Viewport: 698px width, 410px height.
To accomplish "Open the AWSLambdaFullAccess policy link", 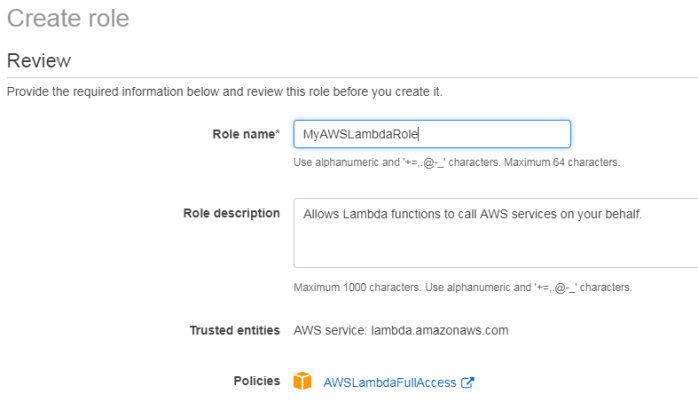I will pyautogui.click(x=389, y=382).
